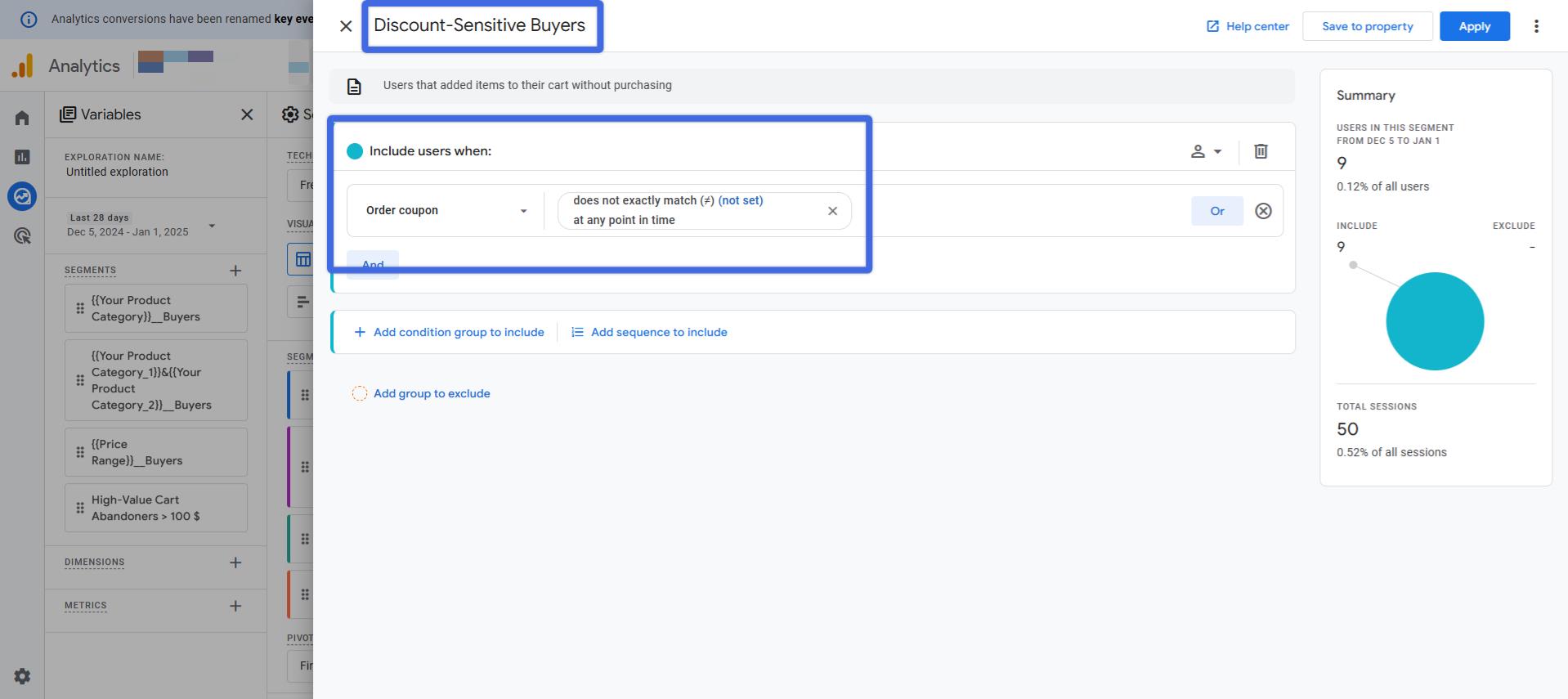
Task: Click the 'Include users when:' label
Action: 430,151
